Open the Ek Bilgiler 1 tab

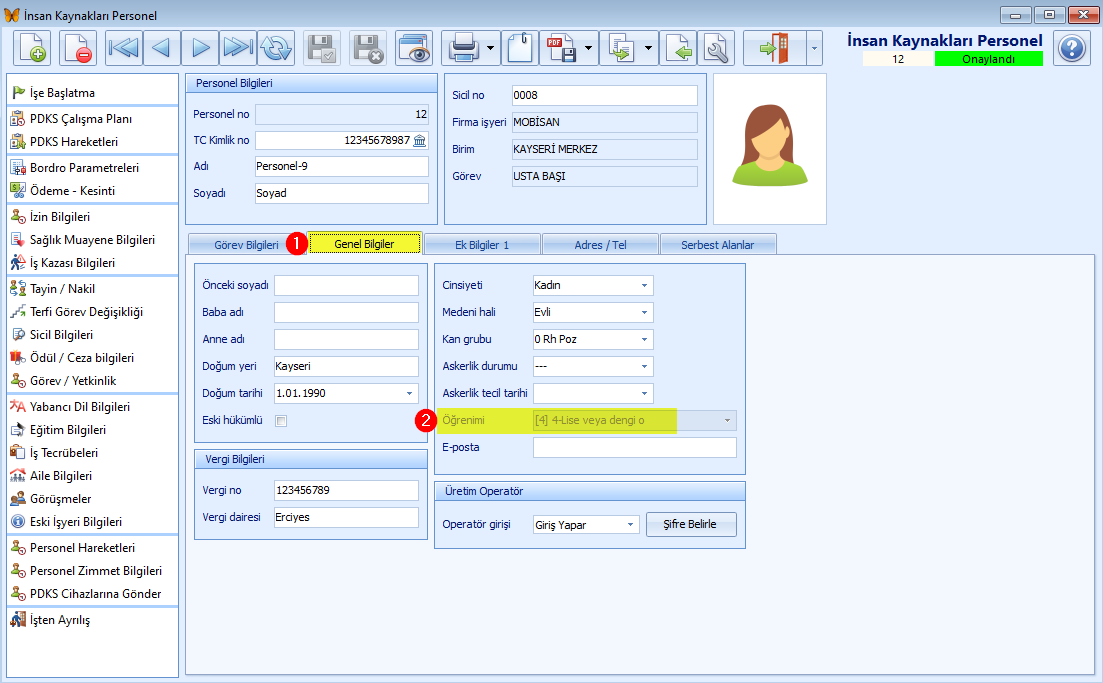[x=482, y=243]
